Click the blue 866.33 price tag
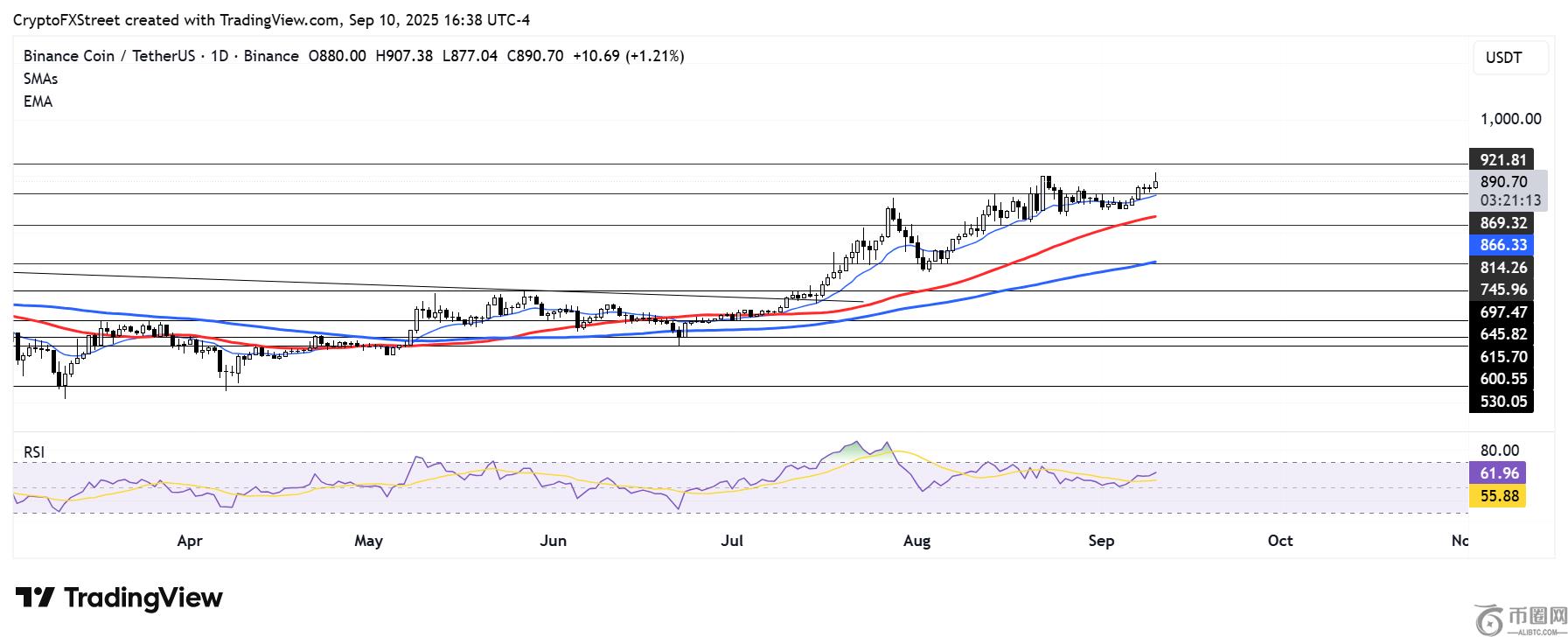Image resolution: width=1568 pixels, height=637 pixels. click(x=1502, y=246)
